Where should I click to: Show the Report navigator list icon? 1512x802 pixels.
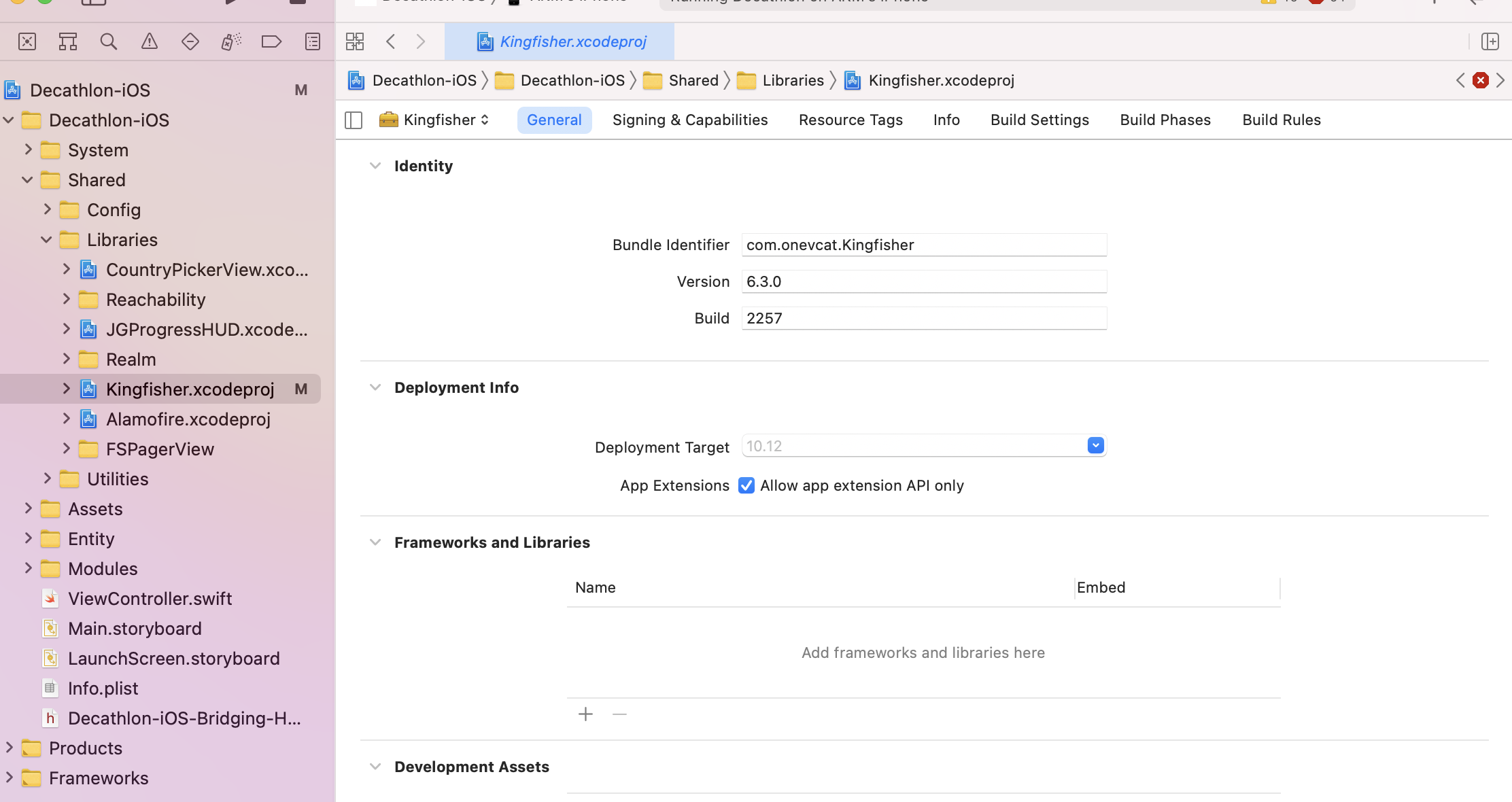pyautogui.click(x=313, y=41)
